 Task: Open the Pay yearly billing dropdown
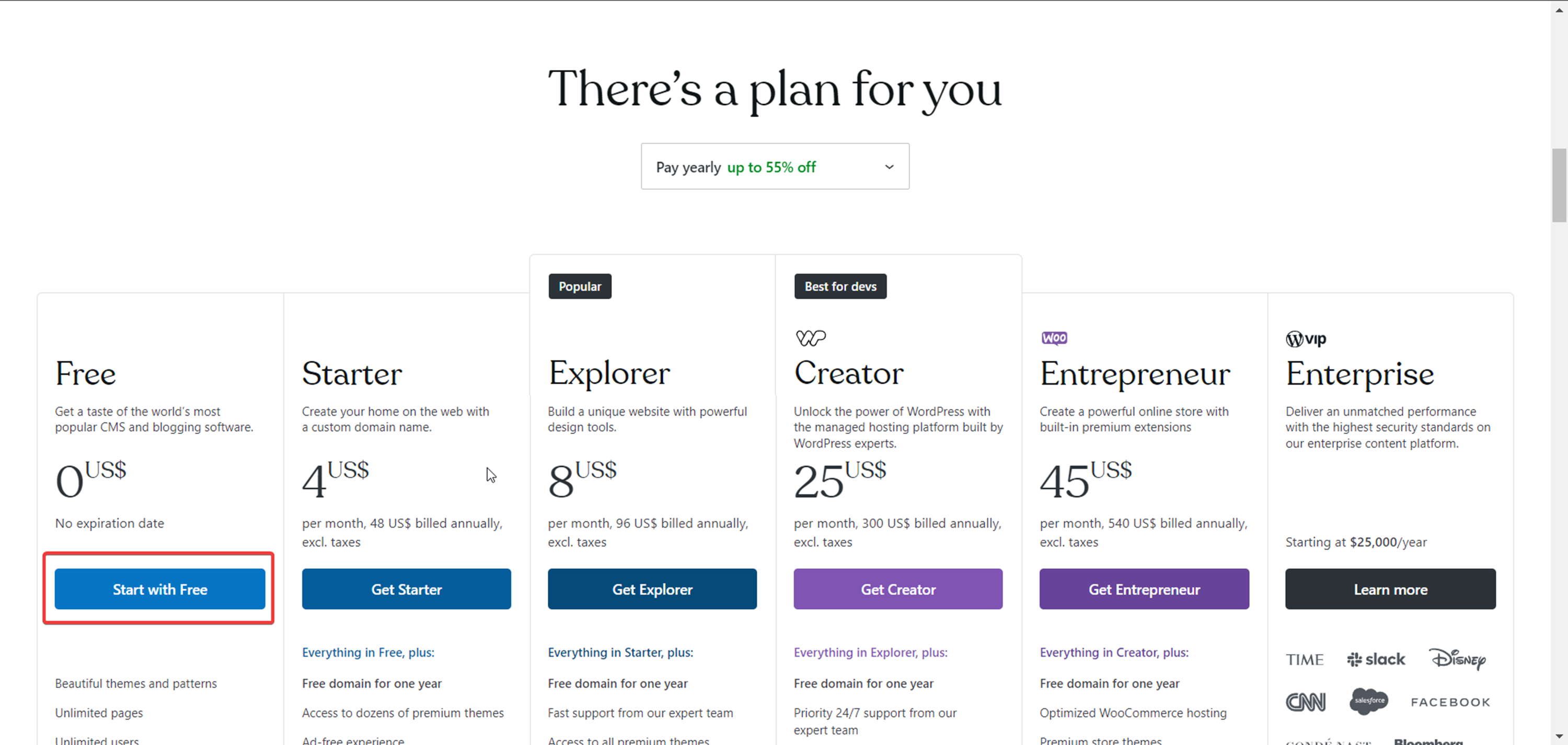775,167
